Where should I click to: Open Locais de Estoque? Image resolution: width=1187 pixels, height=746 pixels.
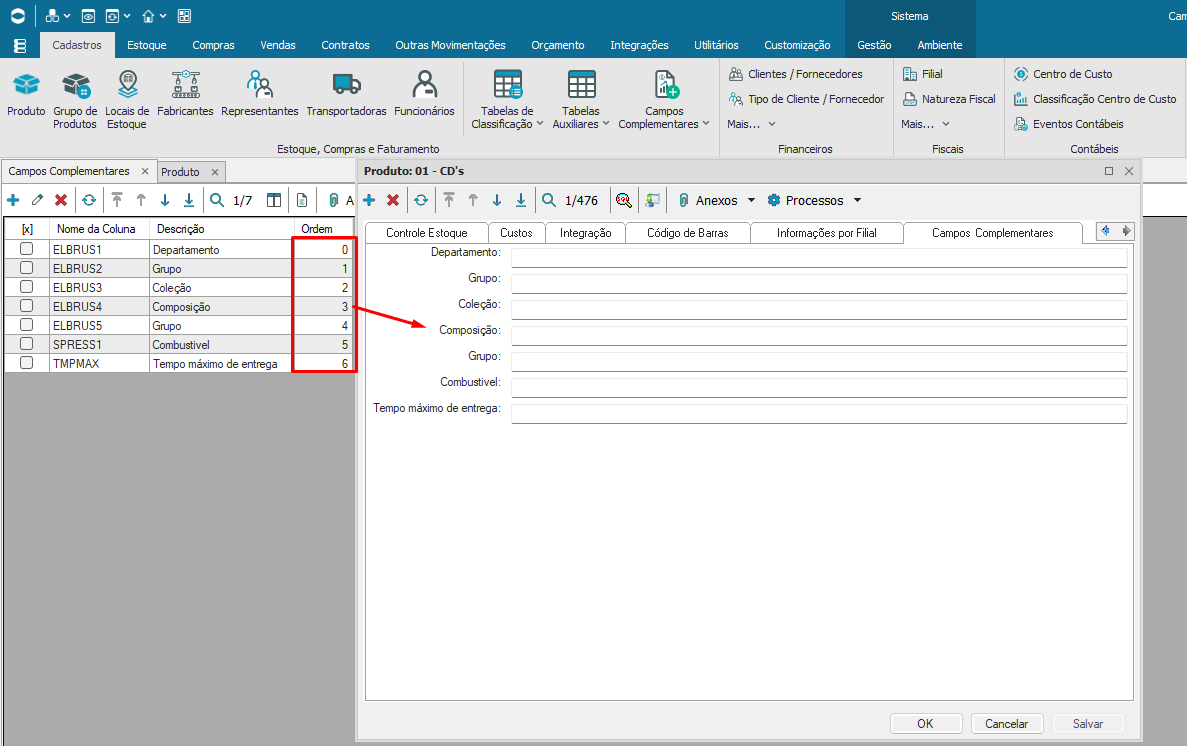pyautogui.click(x=127, y=100)
